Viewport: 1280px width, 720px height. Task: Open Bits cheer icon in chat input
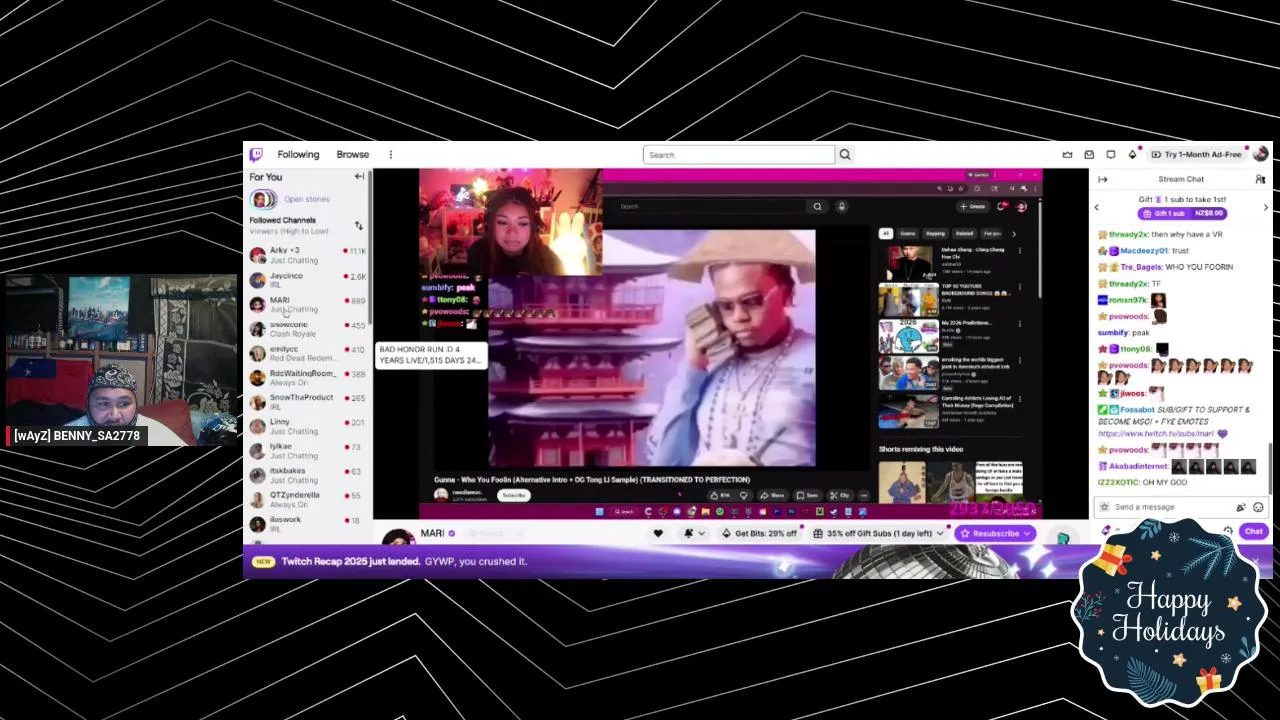pos(1241,507)
